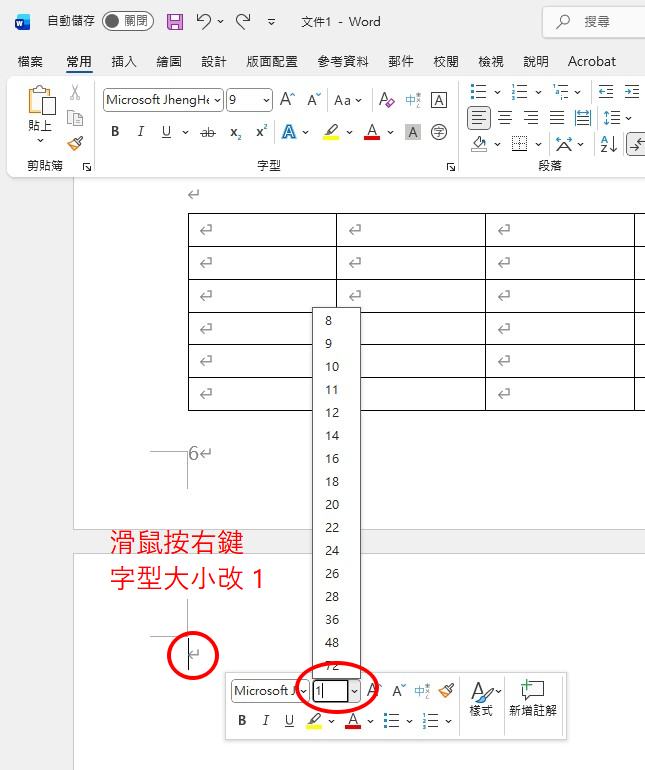Click 新增註解 button in mini toolbar
The image size is (645, 770).
533,698
